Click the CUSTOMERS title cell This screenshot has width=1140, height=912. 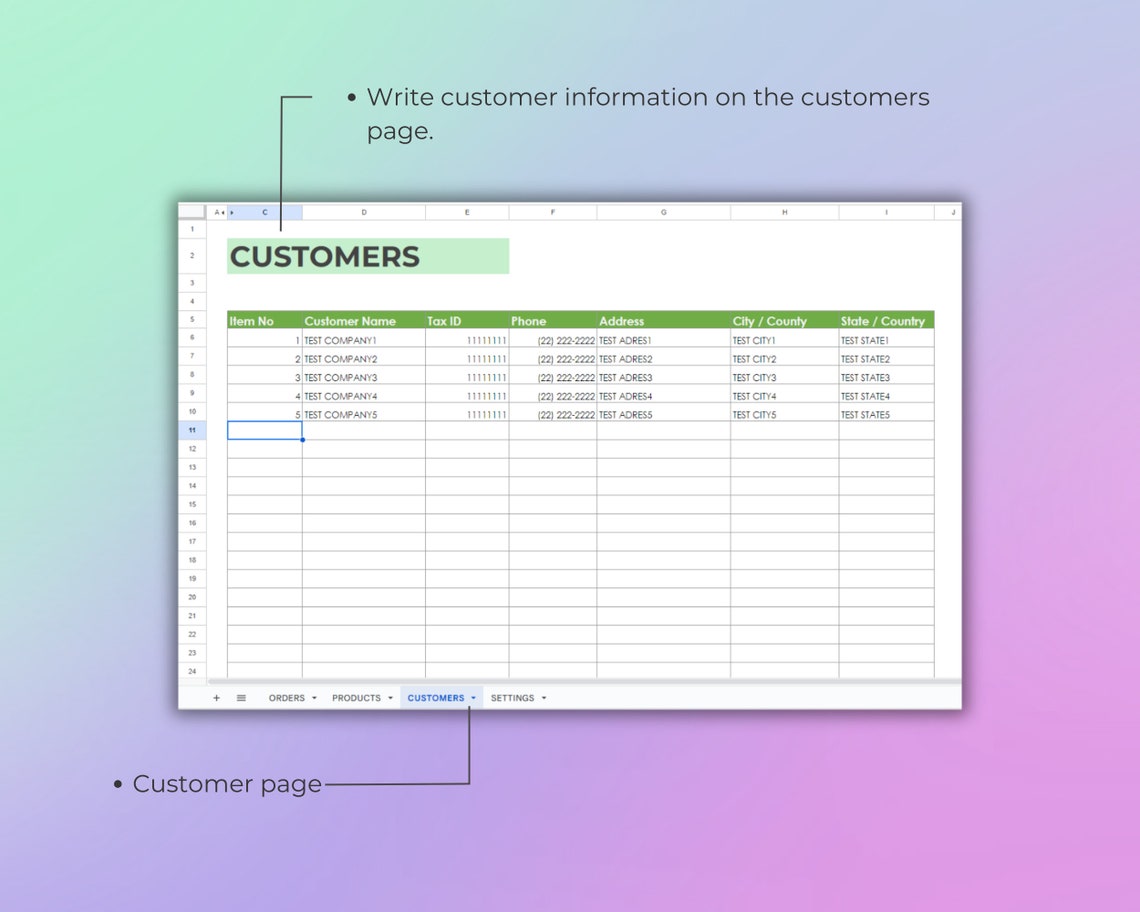[x=325, y=257]
